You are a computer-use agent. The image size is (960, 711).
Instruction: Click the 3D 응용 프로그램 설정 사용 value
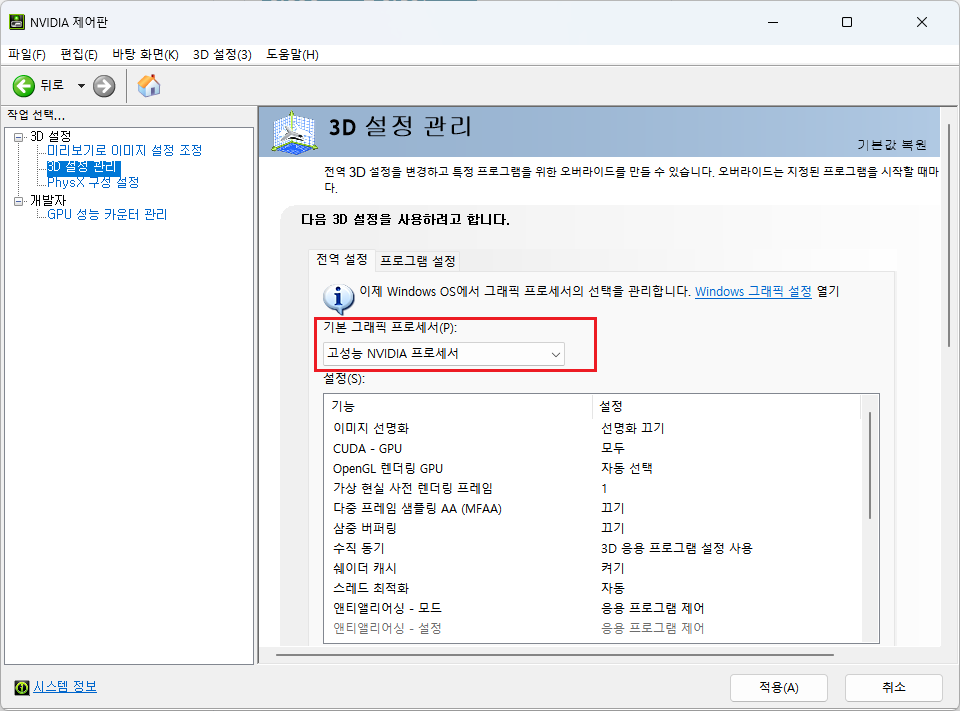pos(677,548)
